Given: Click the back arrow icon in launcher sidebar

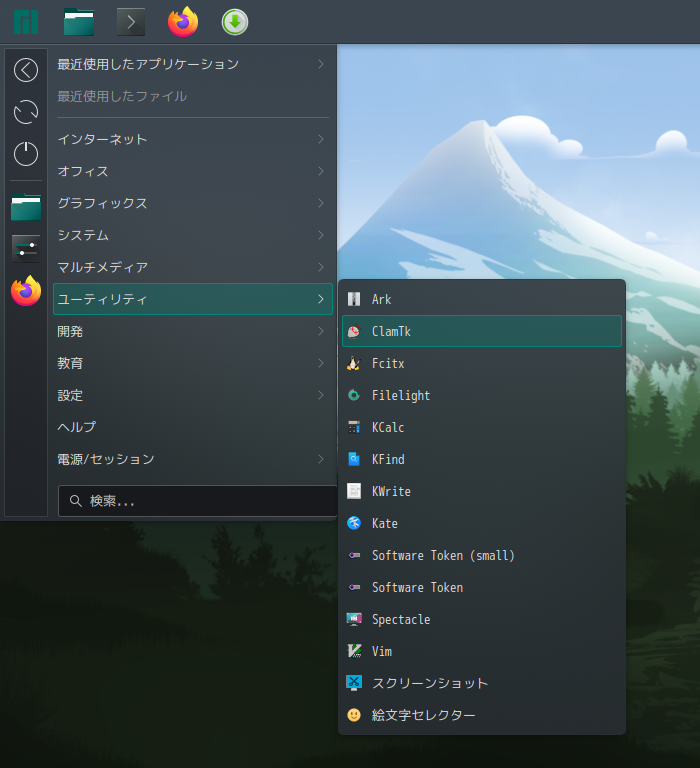Looking at the screenshot, I should 26,70.
